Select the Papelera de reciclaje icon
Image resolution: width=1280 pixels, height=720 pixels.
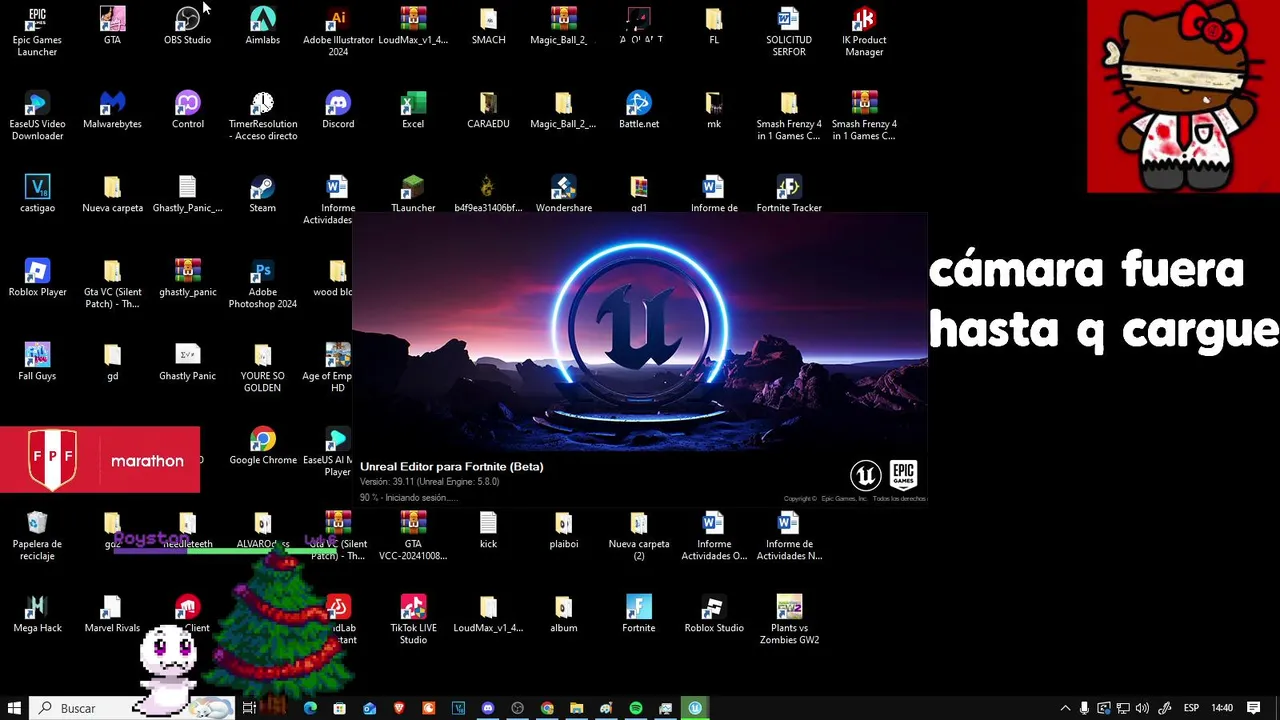pos(37,535)
